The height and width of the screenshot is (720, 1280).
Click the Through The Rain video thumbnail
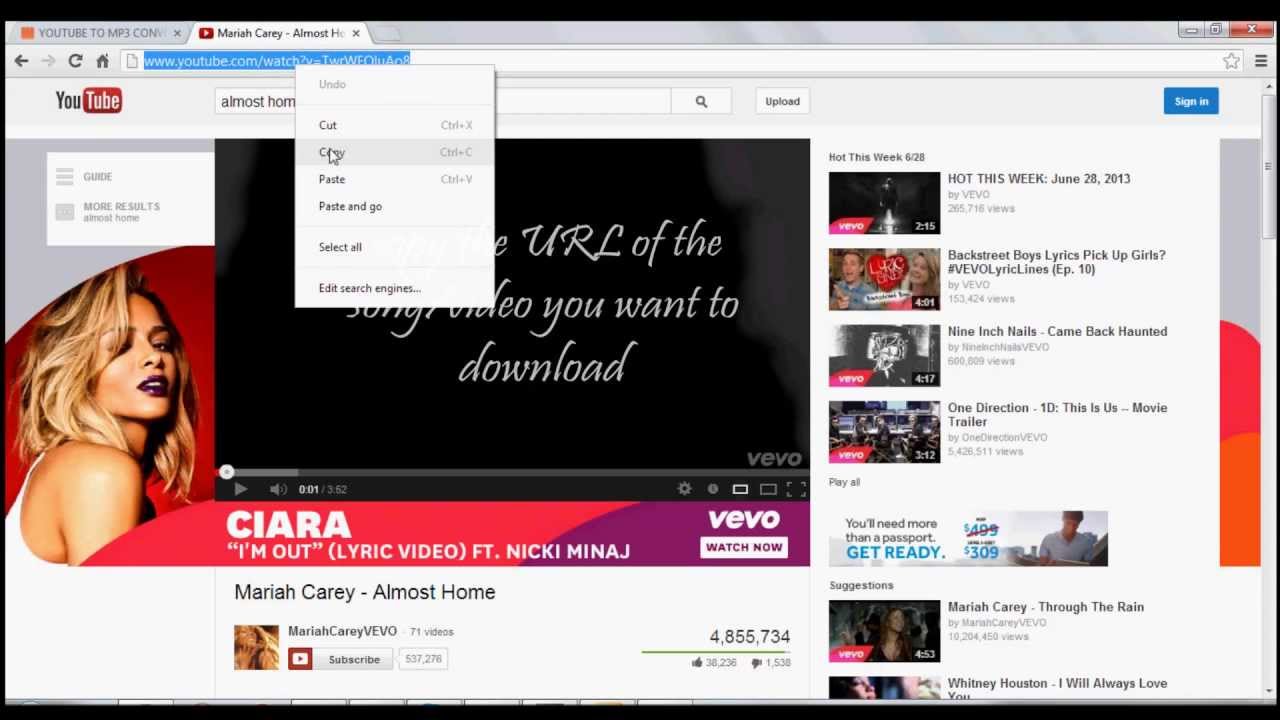[884, 631]
